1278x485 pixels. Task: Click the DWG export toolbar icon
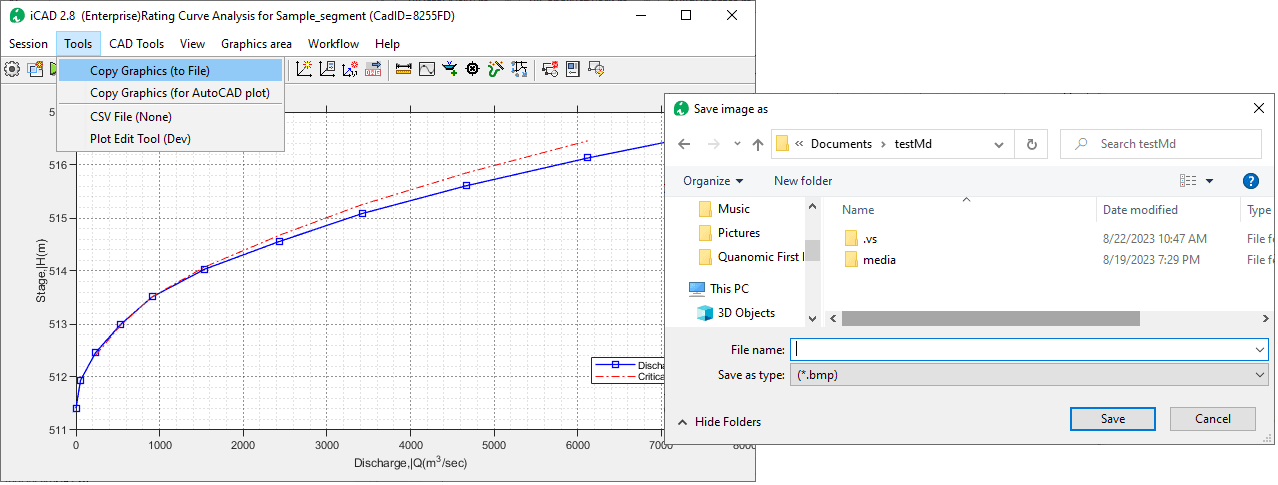373,69
